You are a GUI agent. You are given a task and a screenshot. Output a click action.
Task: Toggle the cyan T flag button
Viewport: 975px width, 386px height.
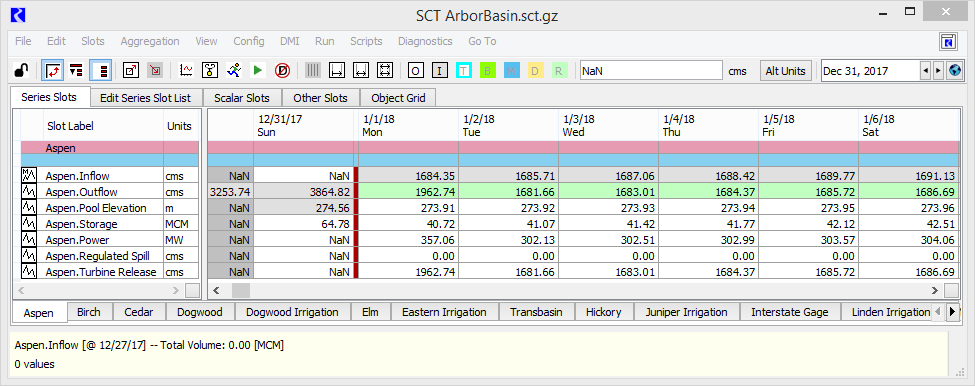(463, 71)
